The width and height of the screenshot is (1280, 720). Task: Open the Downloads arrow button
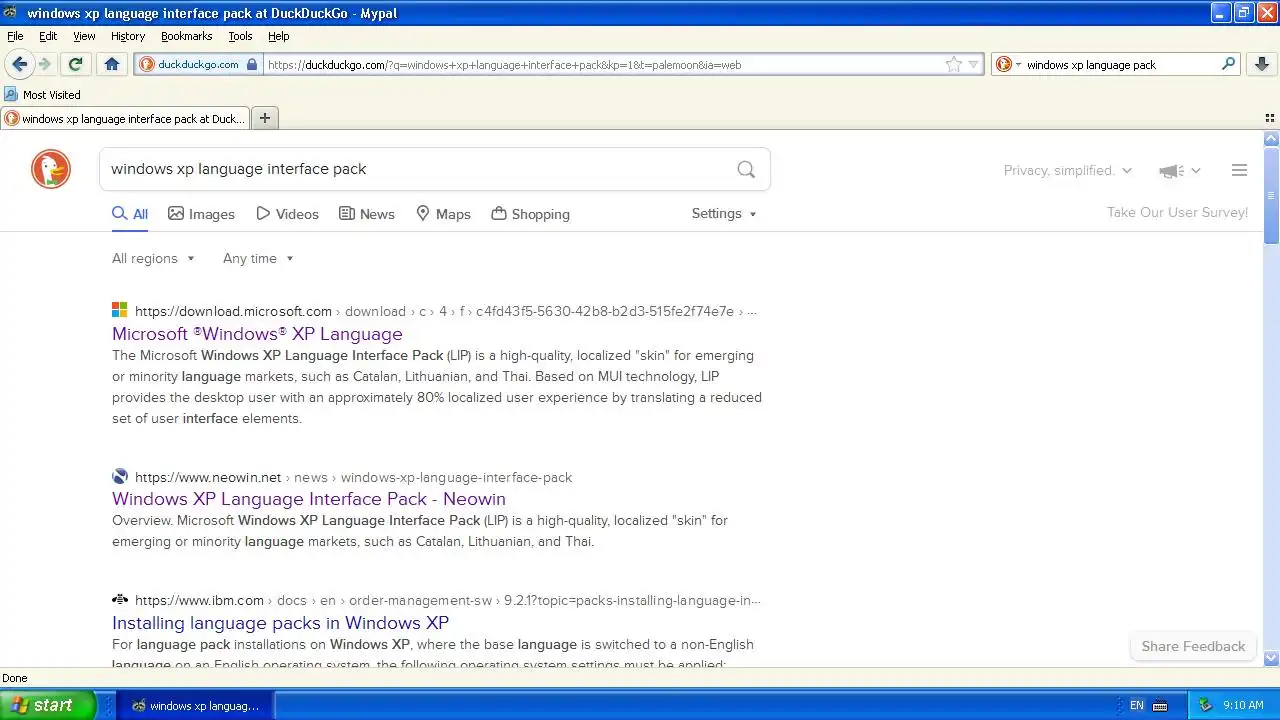point(1262,64)
